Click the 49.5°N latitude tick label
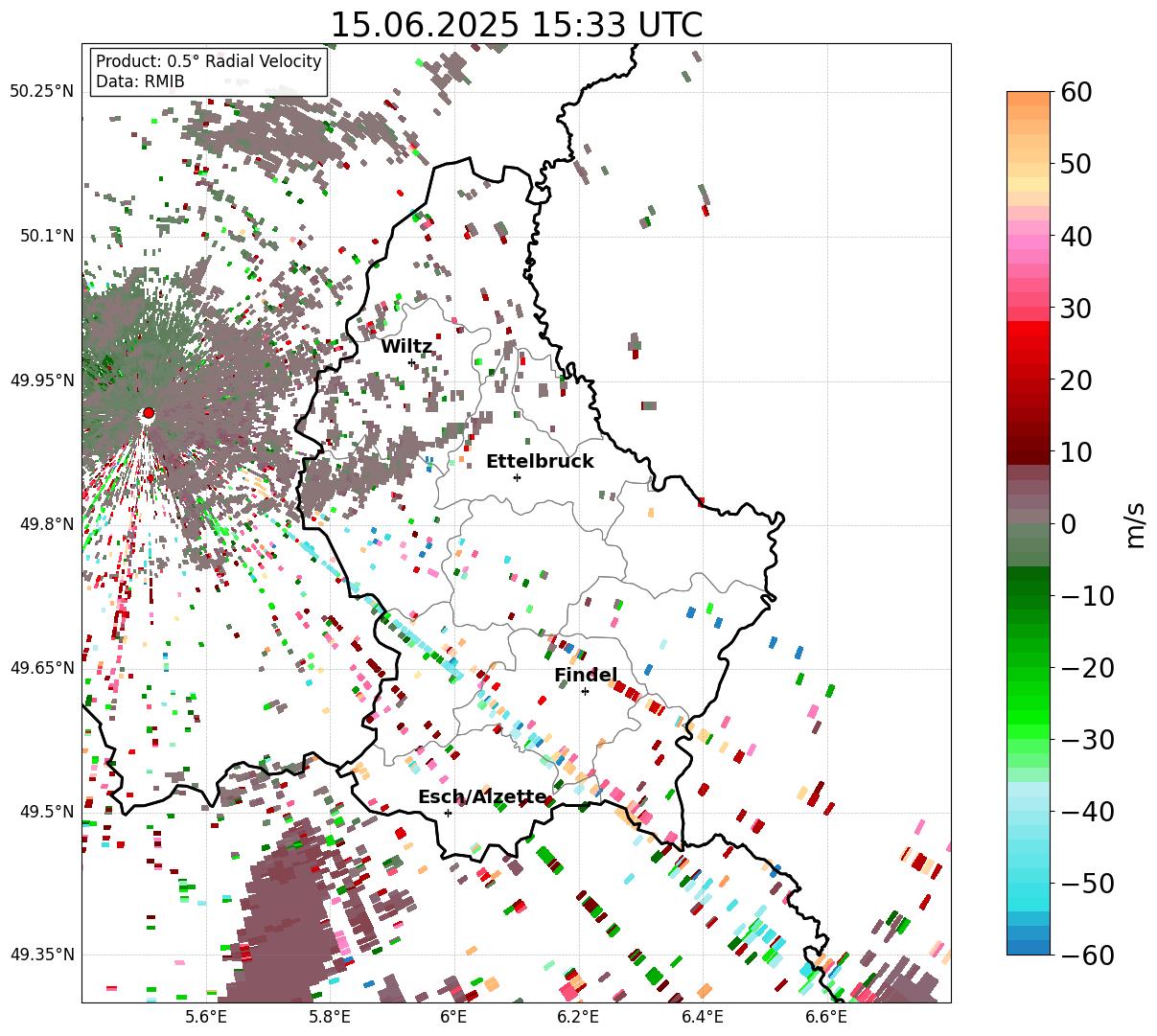1157x1036 pixels. [46, 812]
